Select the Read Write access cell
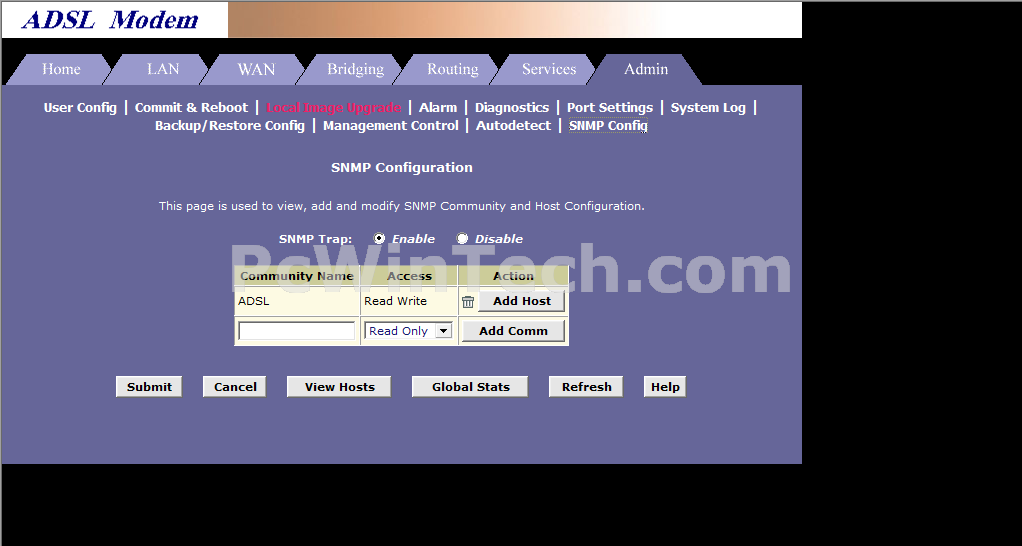This screenshot has height=546, width=1022. tap(409, 301)
